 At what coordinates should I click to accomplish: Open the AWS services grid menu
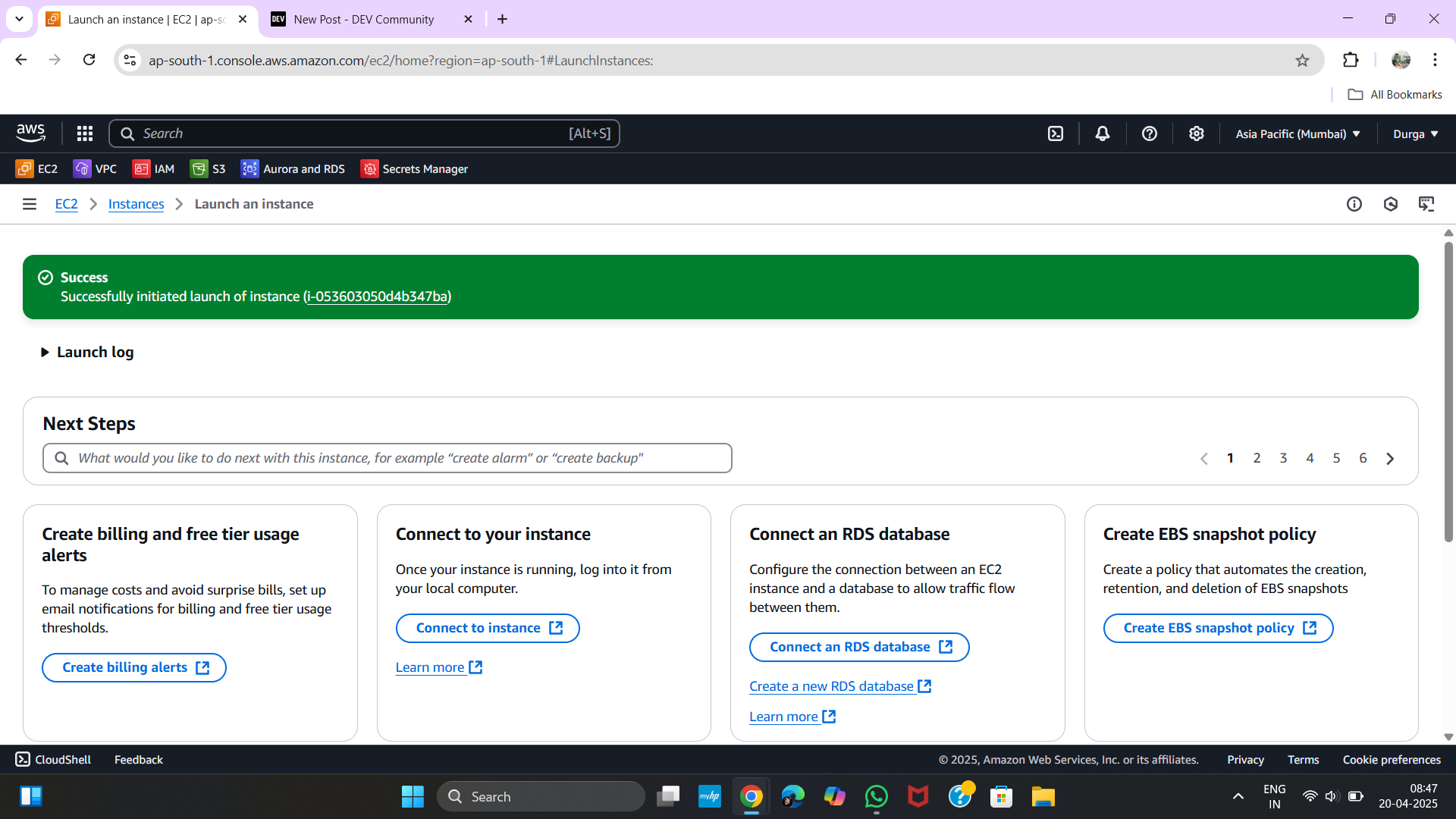click(x=85, y=133)
